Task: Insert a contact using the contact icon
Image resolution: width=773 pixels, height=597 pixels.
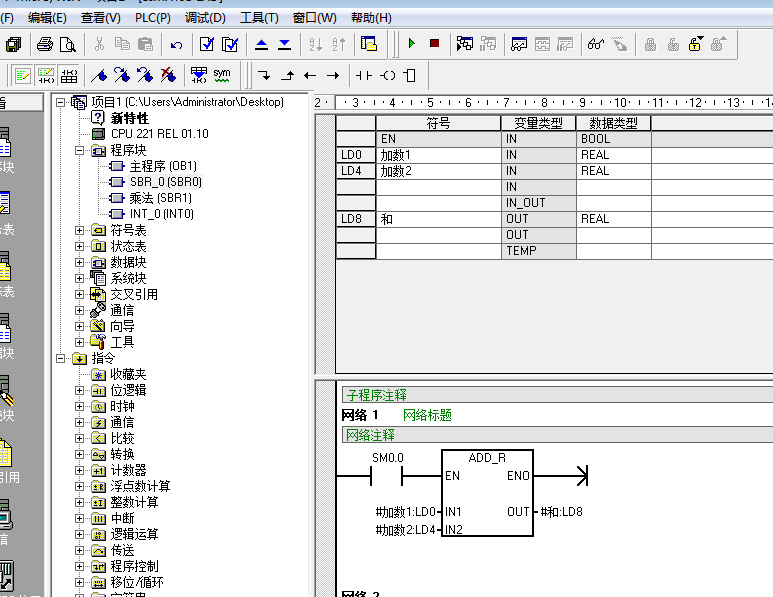Action: click(363, 75)
